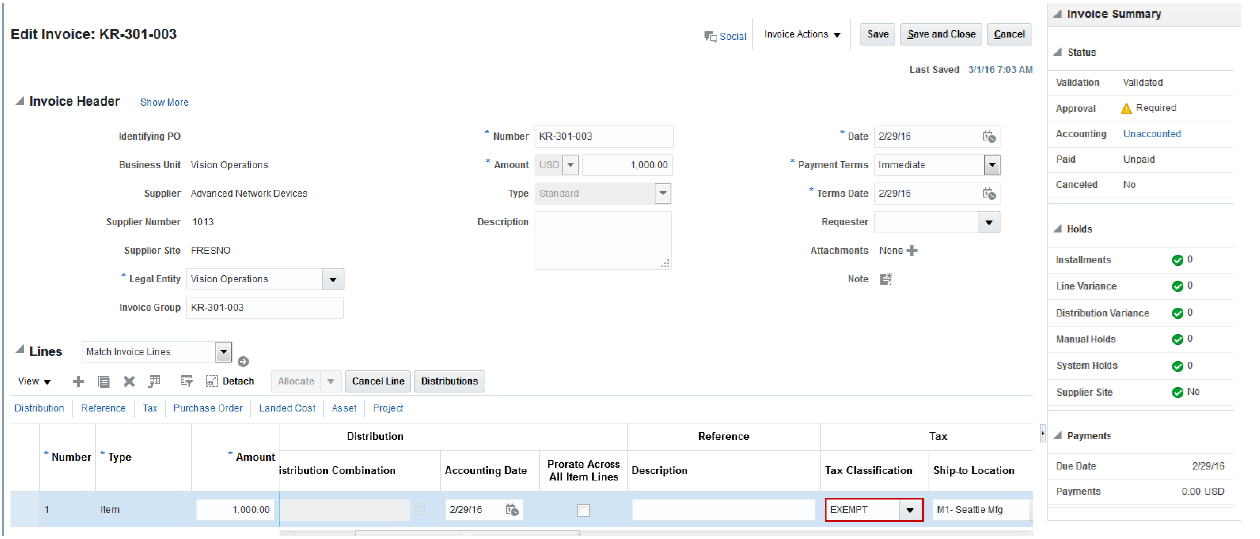This screenshot has width=1260, height=539.
Task: Click the Invoice Group field
Action: click(265, 308)
